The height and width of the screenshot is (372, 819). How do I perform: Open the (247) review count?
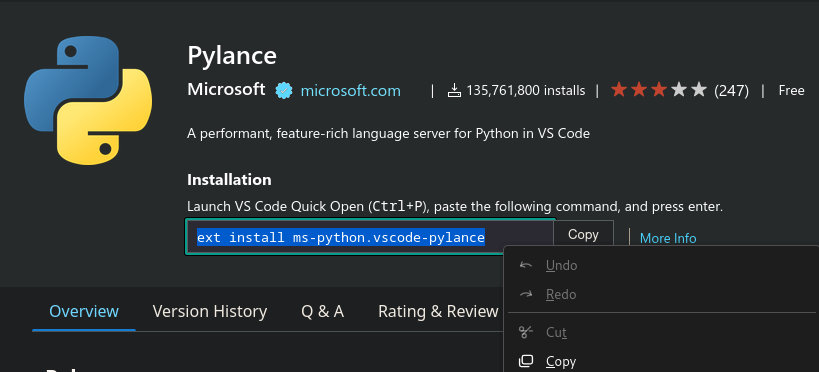731,91
